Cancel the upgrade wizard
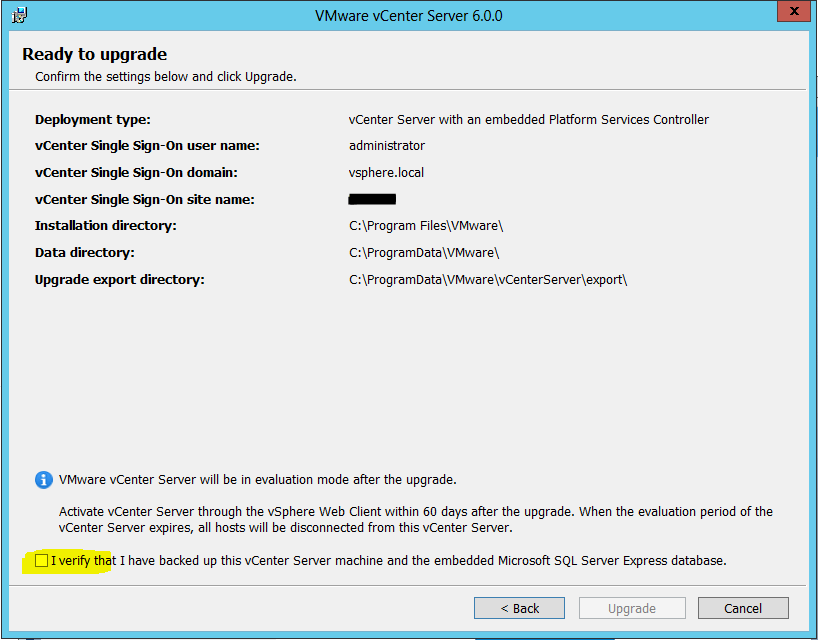 743,608
